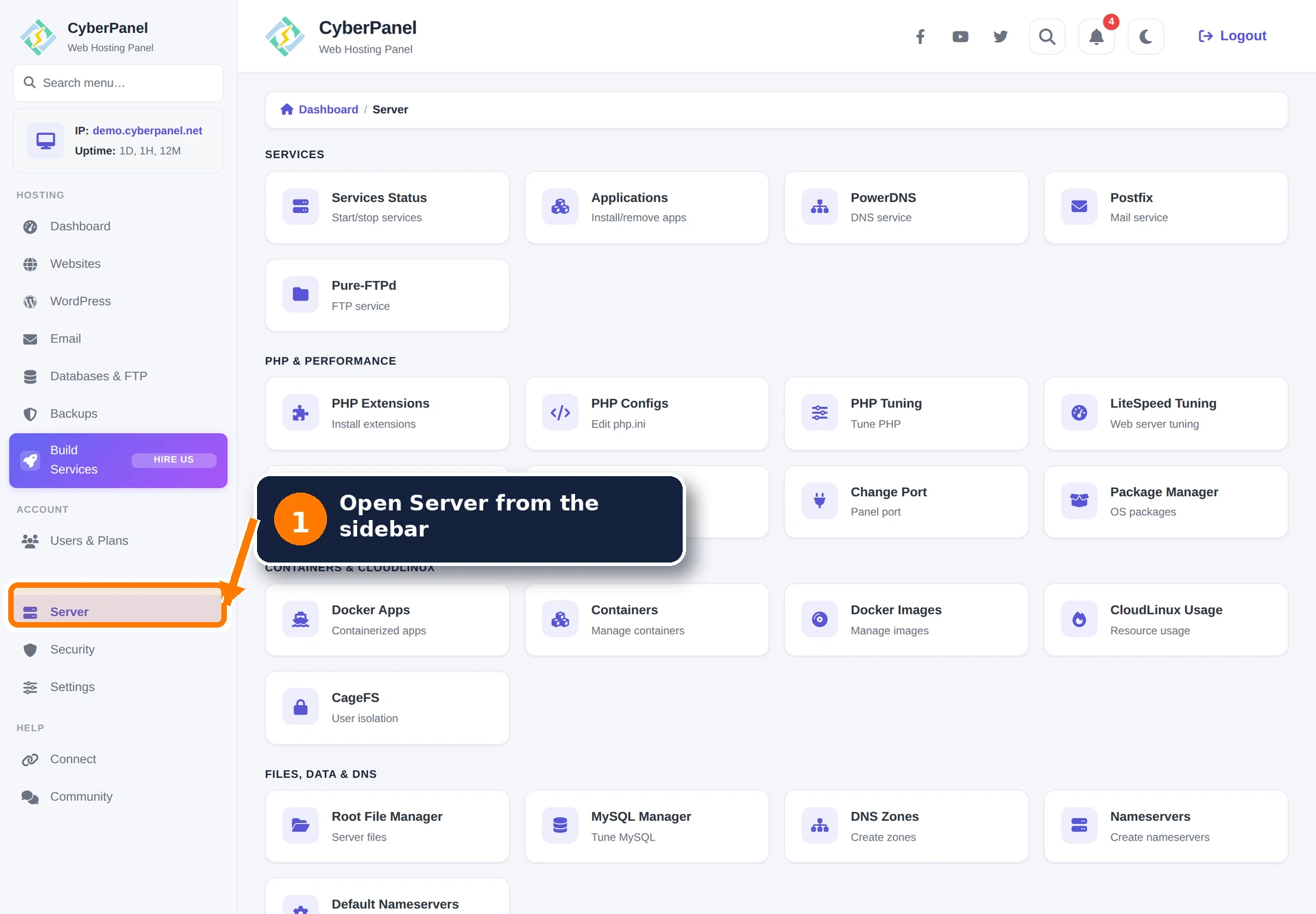The width and height of the screenshot is (1316, 914).
Task: Click the DNS Zones sitemap icon
Action: point(820,826)
